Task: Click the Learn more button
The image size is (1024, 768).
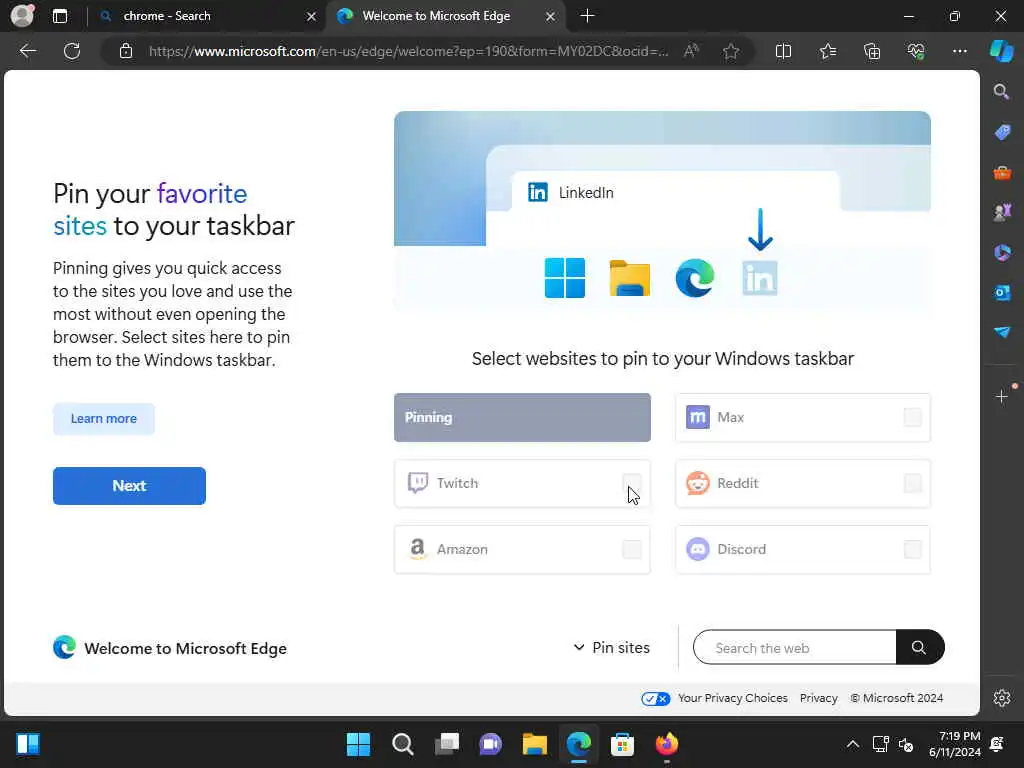Action: 104,419
